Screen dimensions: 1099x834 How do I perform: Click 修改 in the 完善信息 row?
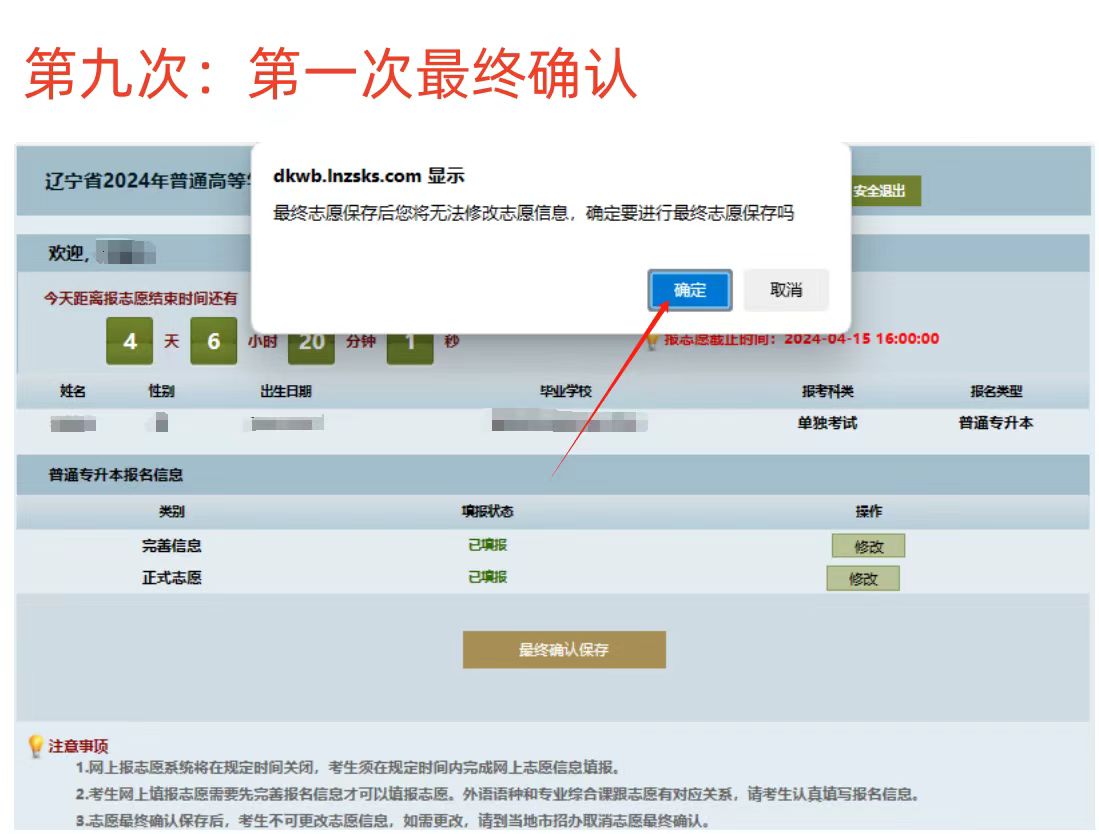click(x=868, y=546)
